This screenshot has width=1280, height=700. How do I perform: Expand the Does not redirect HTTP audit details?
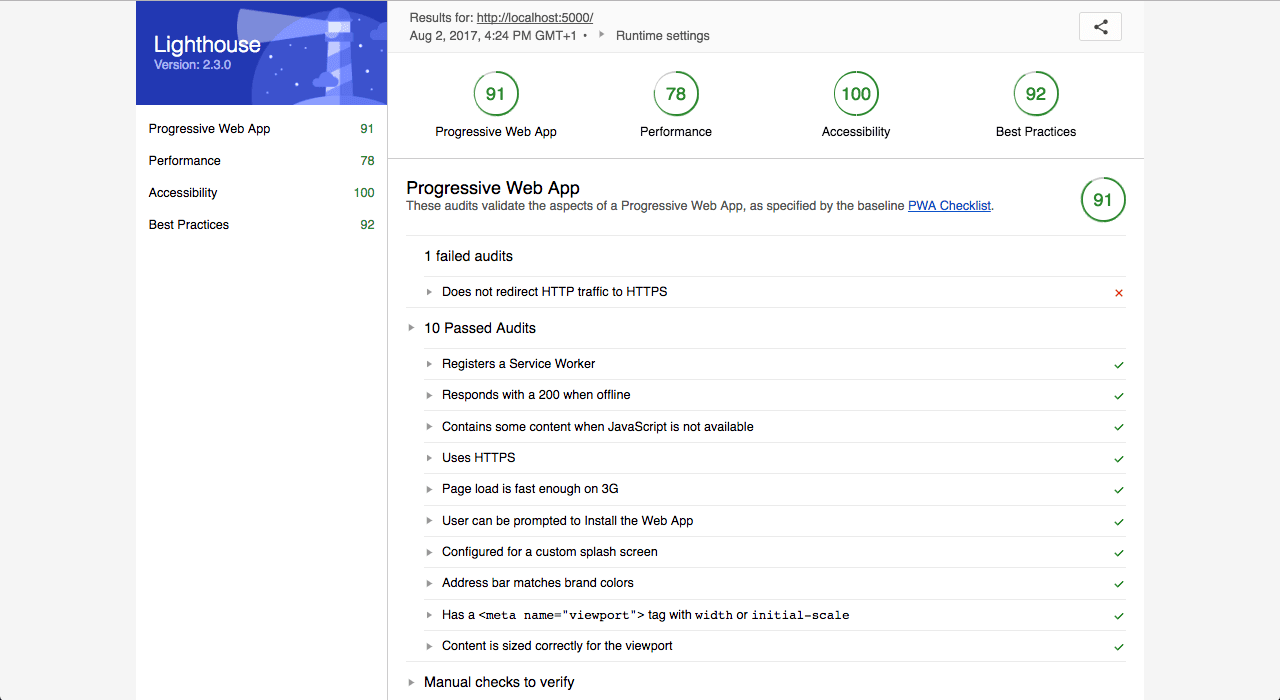coord(430,292)
